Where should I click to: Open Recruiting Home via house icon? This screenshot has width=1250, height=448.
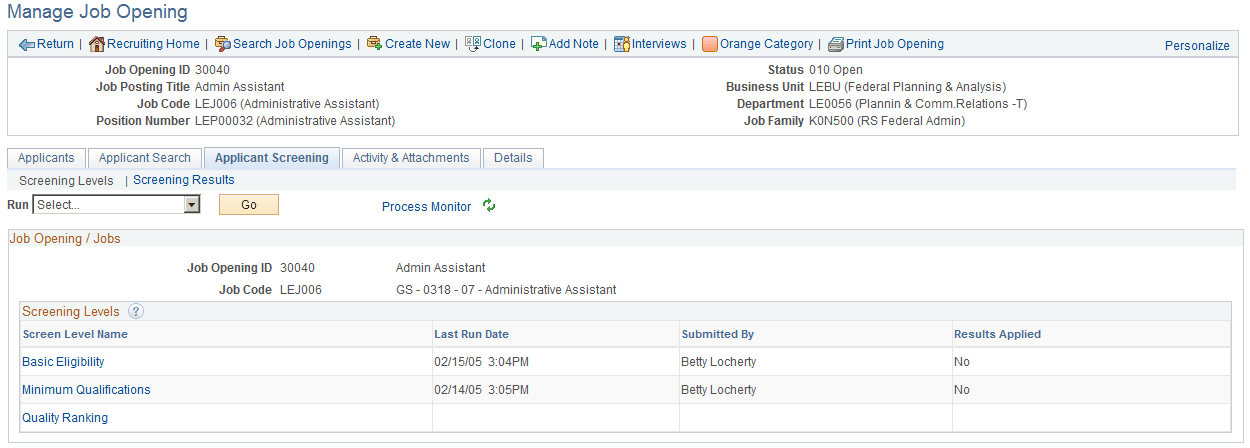click(97, 44)
